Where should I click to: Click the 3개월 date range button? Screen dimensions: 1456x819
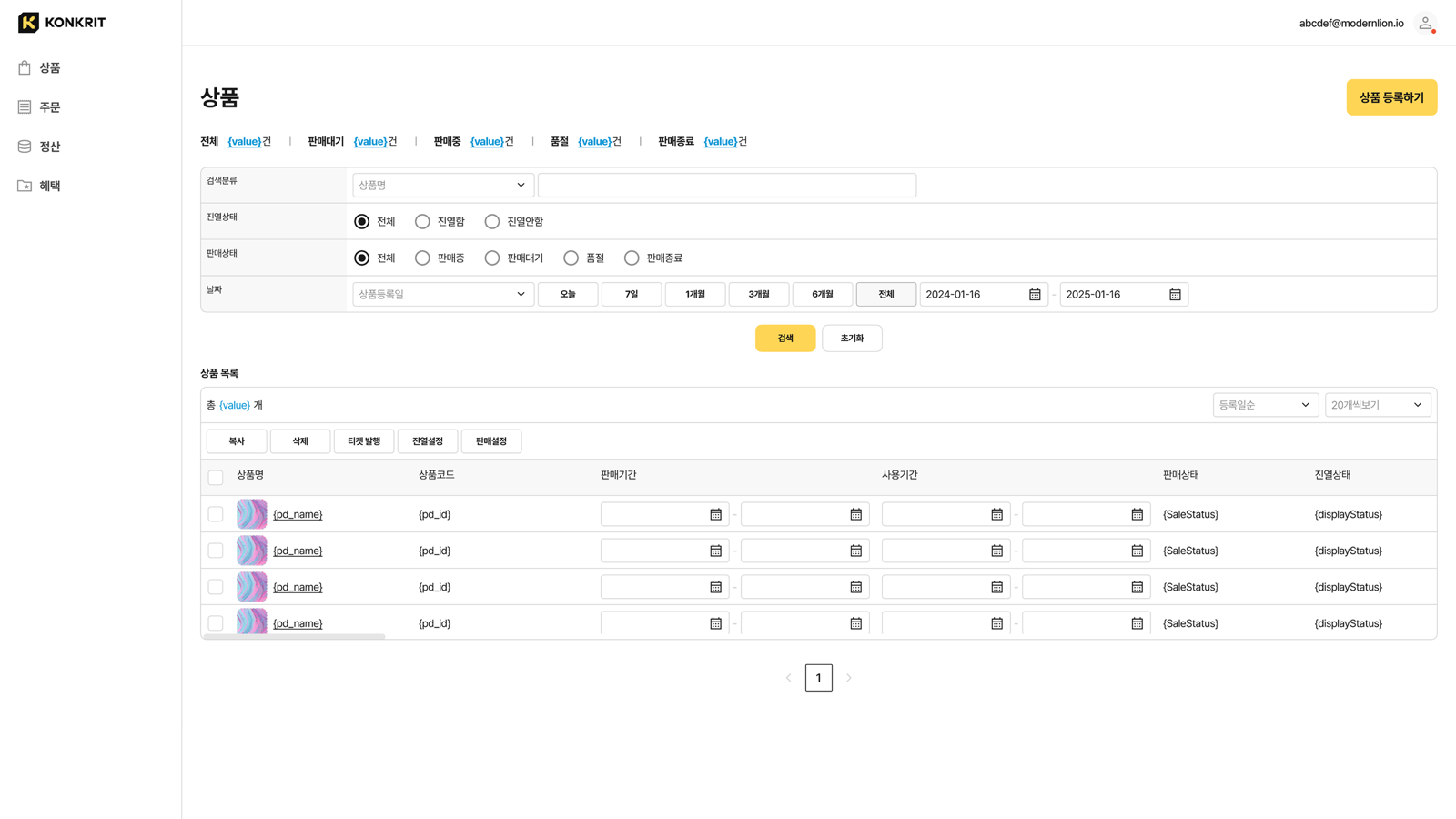tap(759, 294)
